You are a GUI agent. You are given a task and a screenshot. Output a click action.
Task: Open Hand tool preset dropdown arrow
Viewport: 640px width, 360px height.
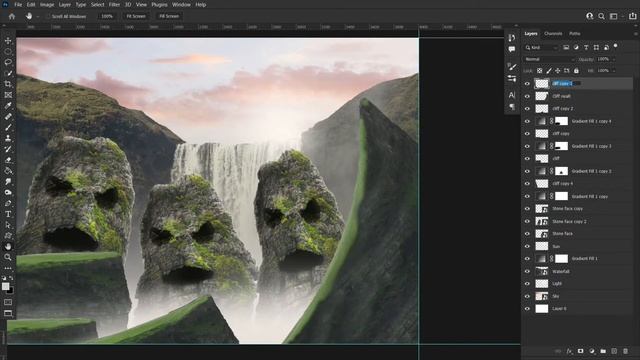click(38, 16)
